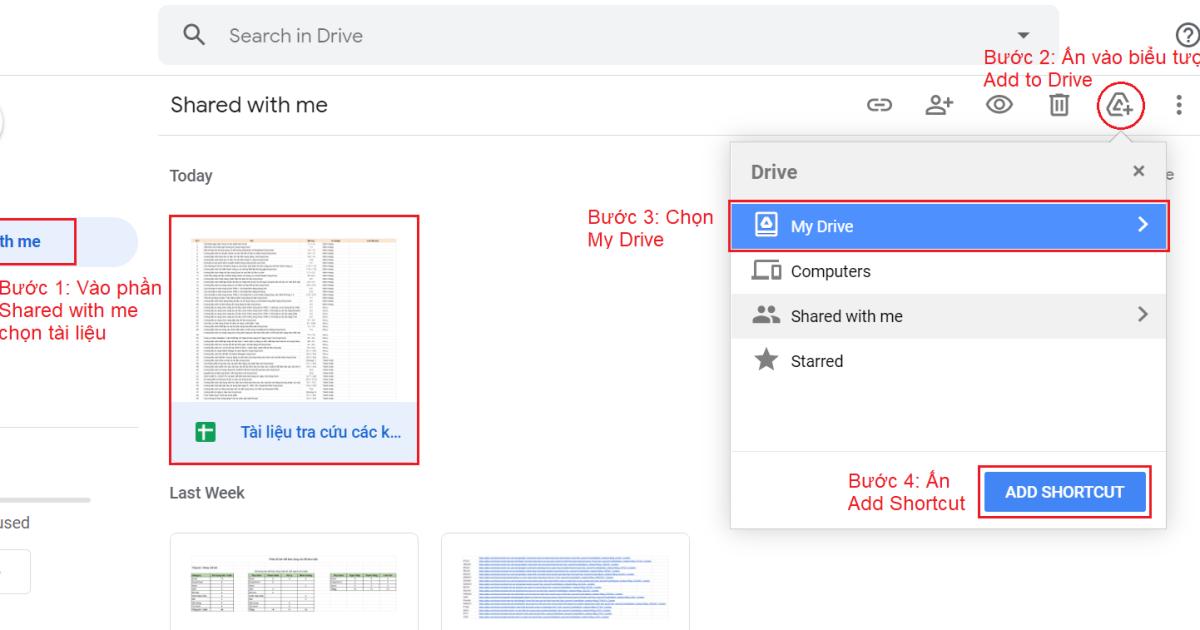Expand Shared with me via its chevron
This screenshot has width=1200, height=630.
1143,315
